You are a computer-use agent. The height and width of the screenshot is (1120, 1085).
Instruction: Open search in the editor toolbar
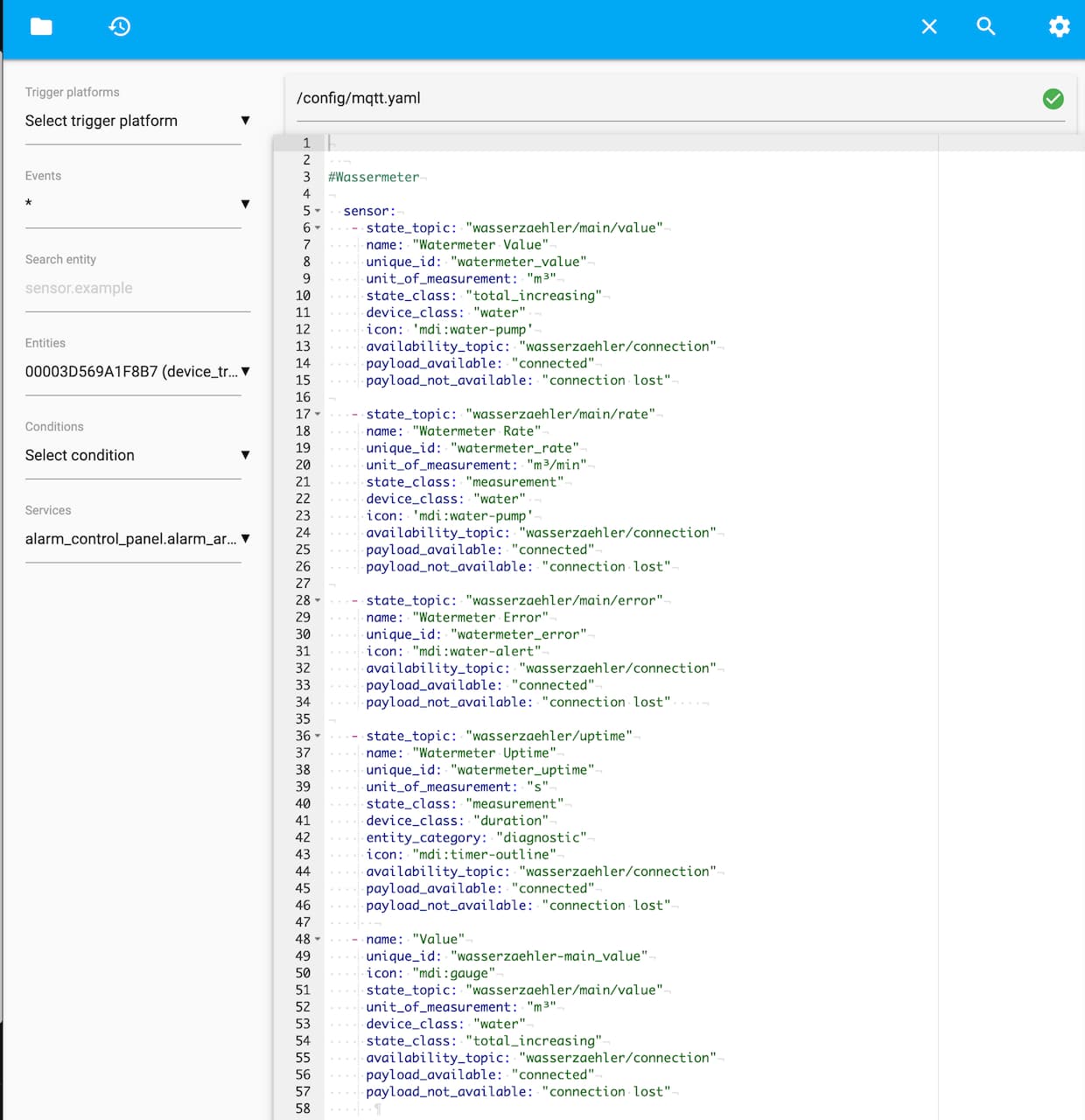tap(986, 27)
